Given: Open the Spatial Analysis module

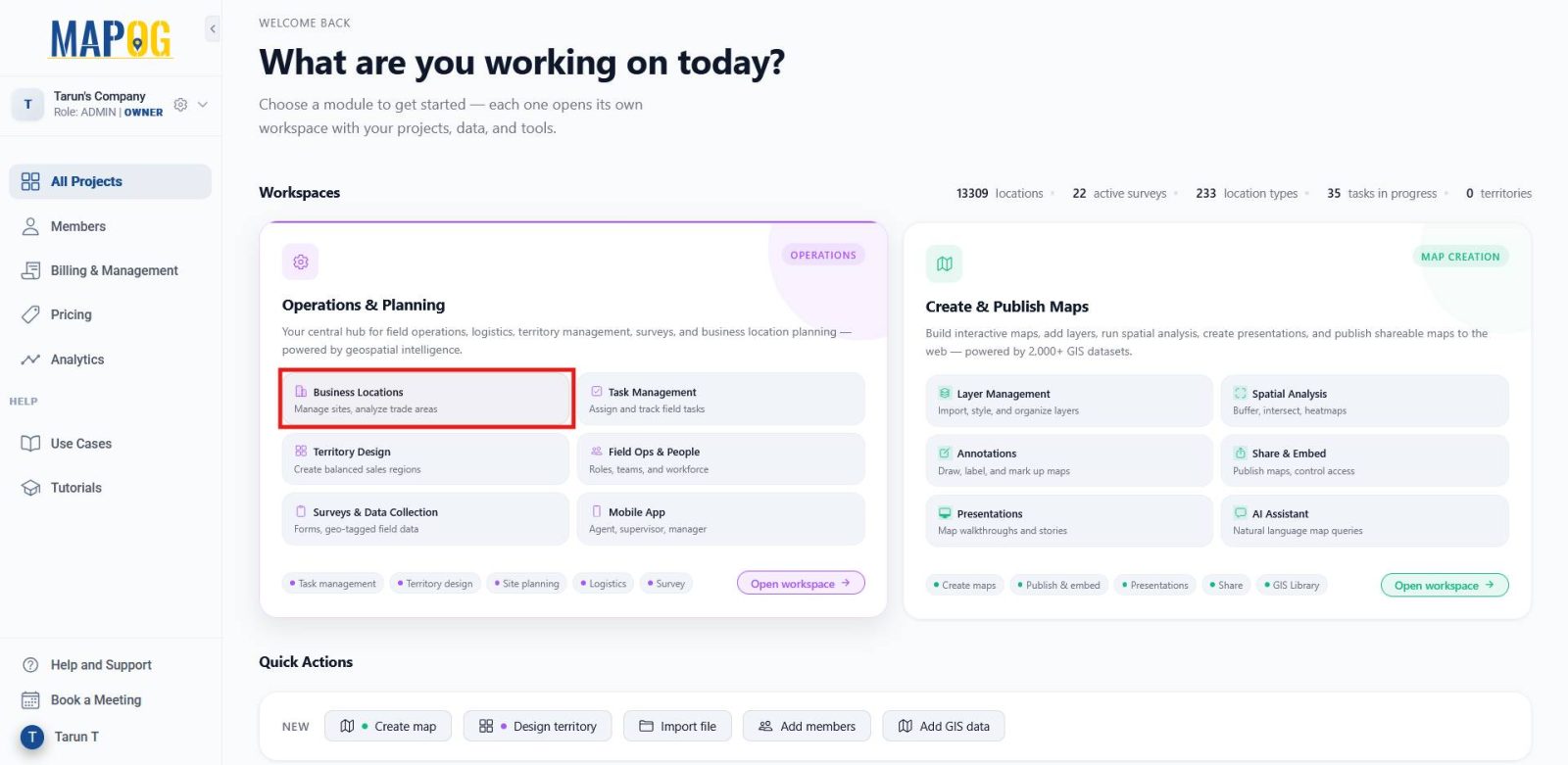Looking at the screenshot, I should [1364, 401].
